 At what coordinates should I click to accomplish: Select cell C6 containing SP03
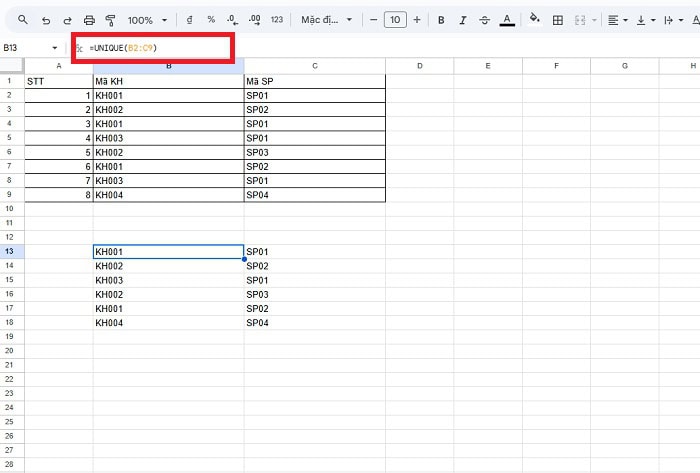pos(315,153)
